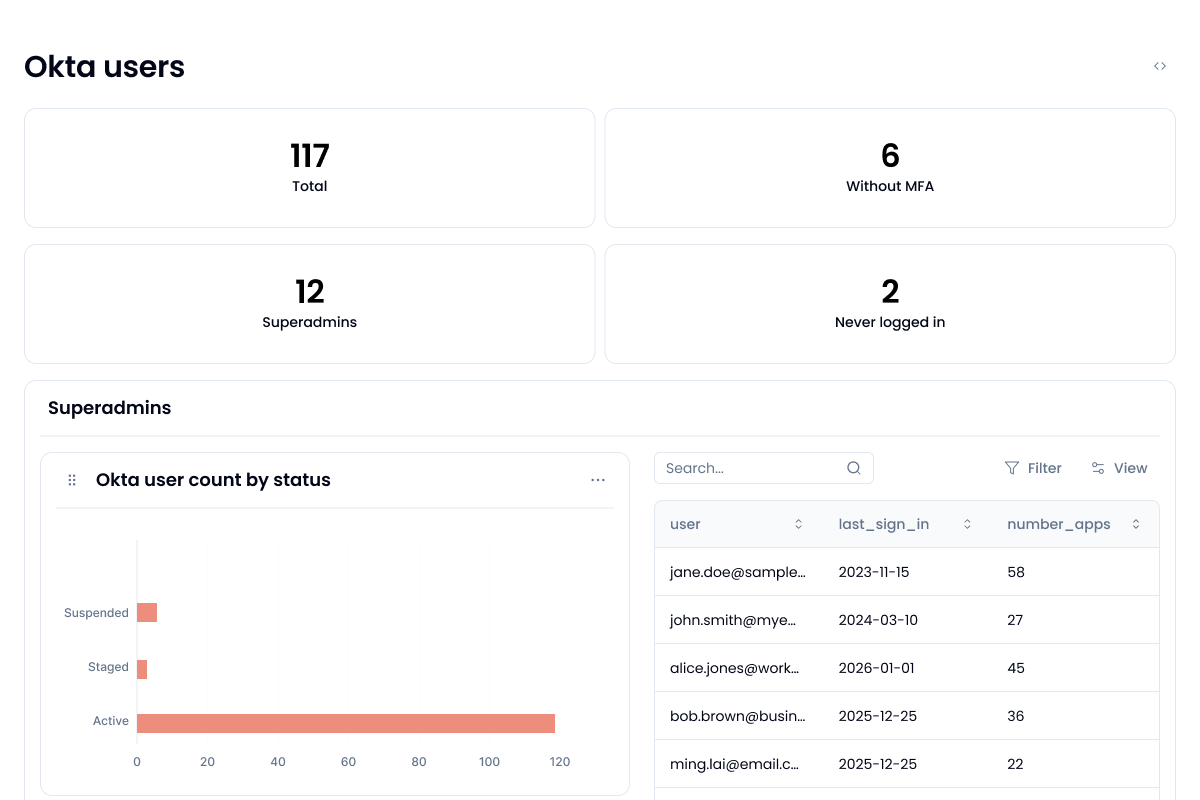This screenshot has width=1200, height=800.
Task: Sort table by user column arrows
Action: pos(798,524)
